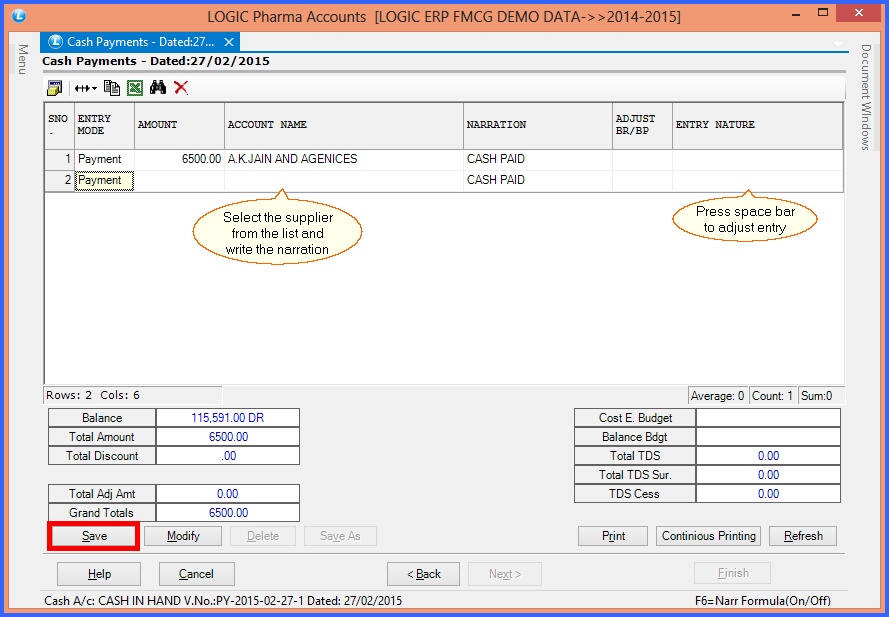Screen dimensions: 889x617
Task: Click the red X delete row icon
Action: (x=181, y=87)
